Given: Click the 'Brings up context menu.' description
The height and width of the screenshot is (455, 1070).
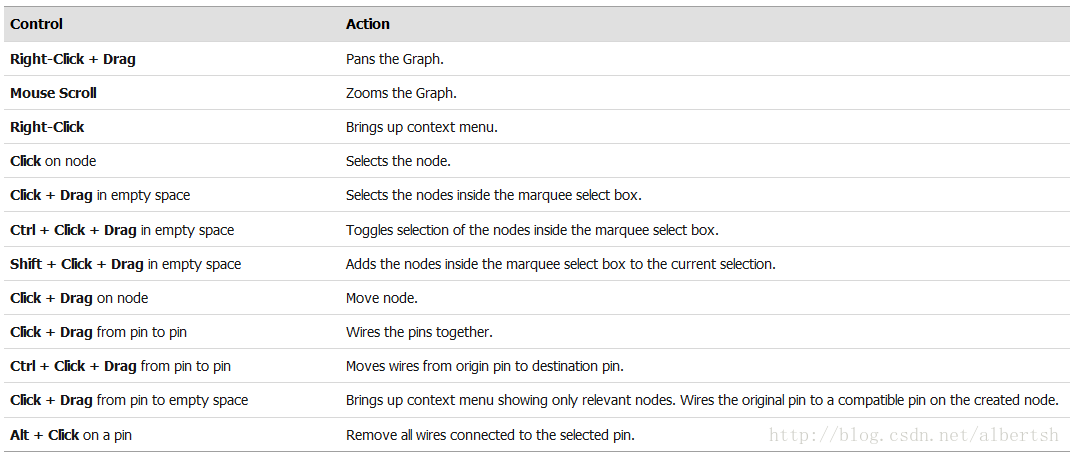Looking at the screenshot, I should (x=422, y=127).
